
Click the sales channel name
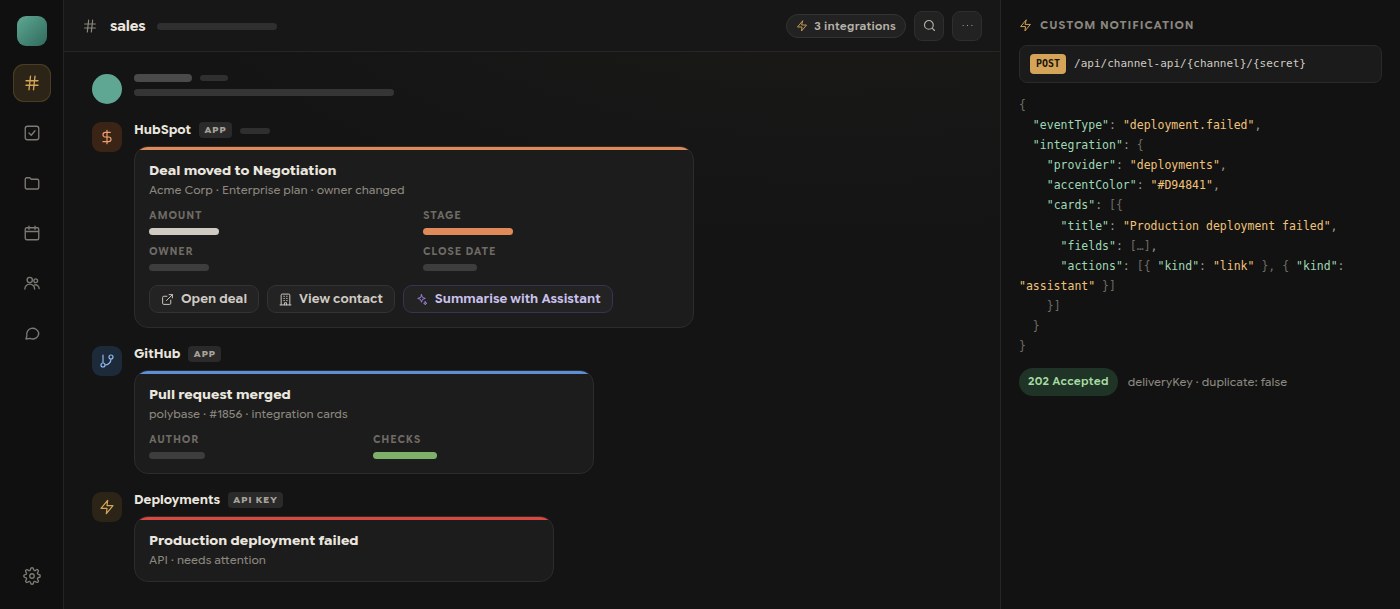tap(128, 26)
